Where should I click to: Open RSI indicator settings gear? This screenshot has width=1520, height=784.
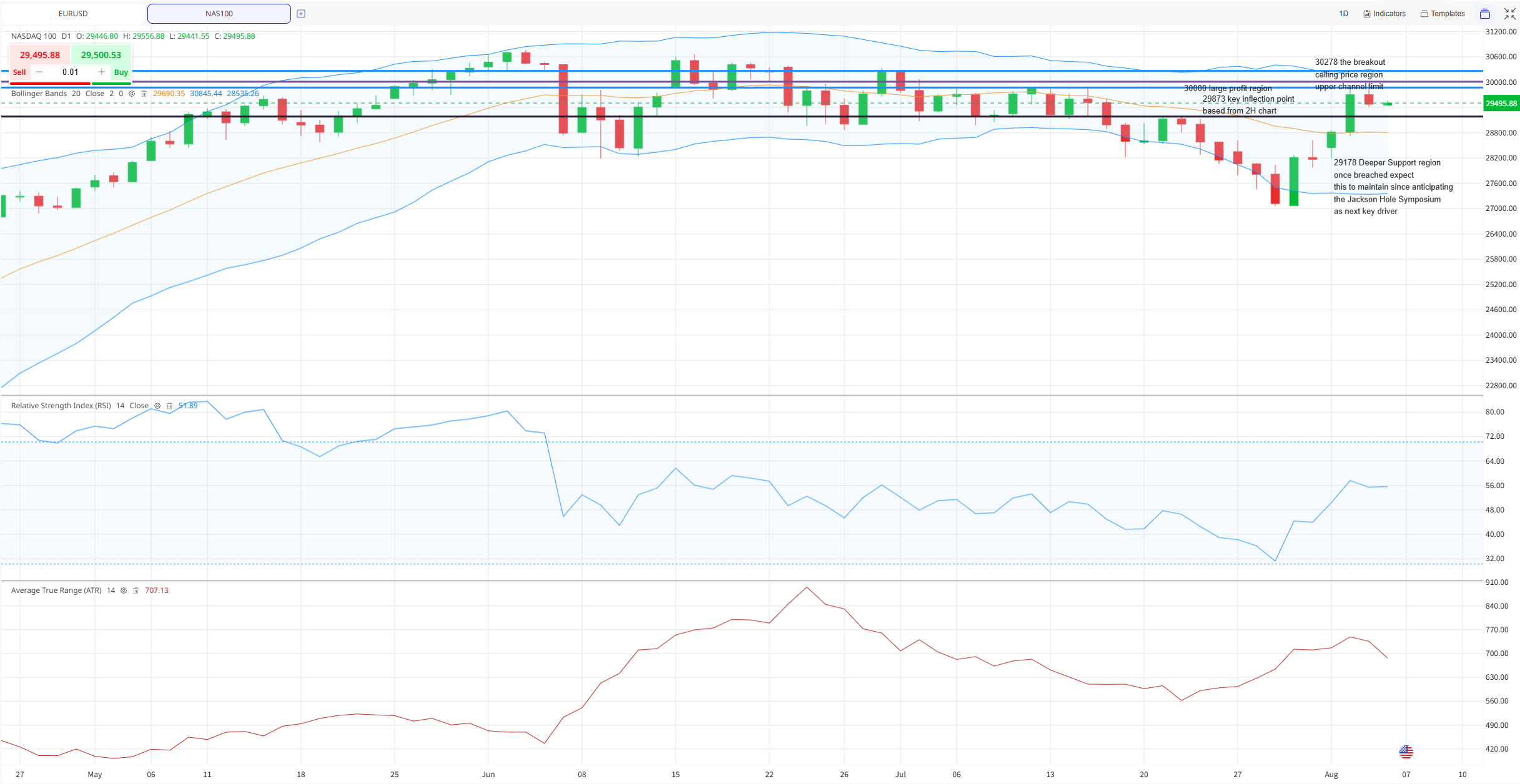pyautogui.click(x=157, y=406)
